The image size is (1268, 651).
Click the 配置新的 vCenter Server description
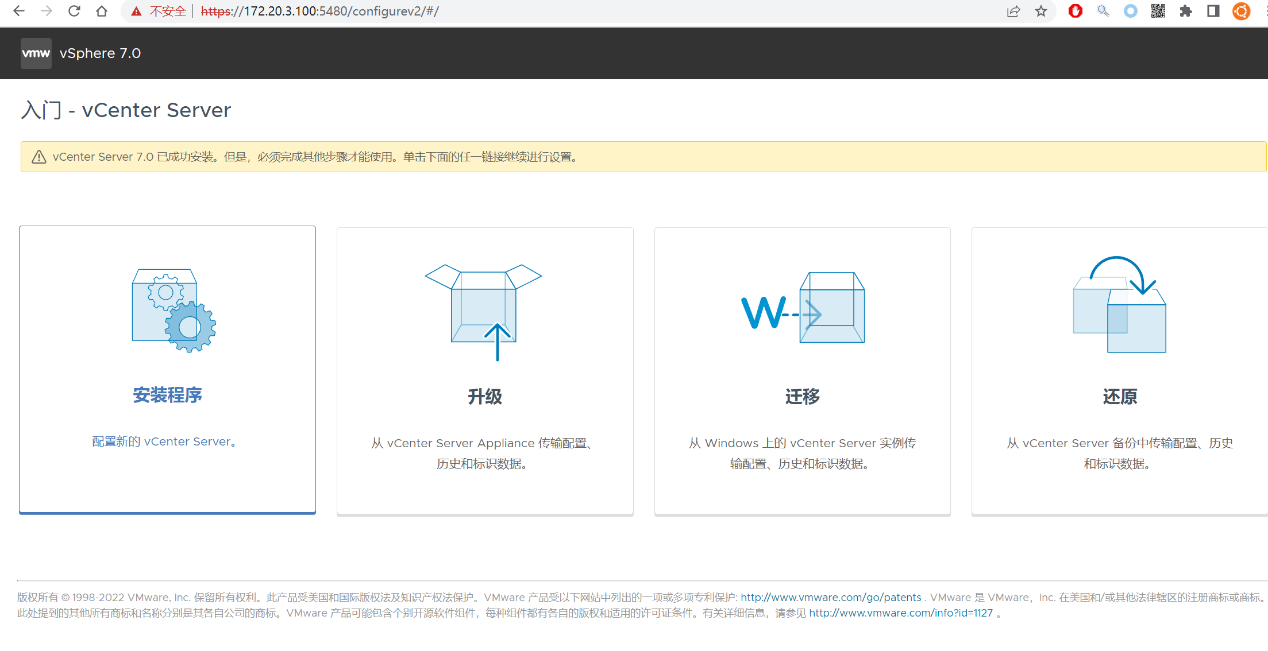click(165, 441)
